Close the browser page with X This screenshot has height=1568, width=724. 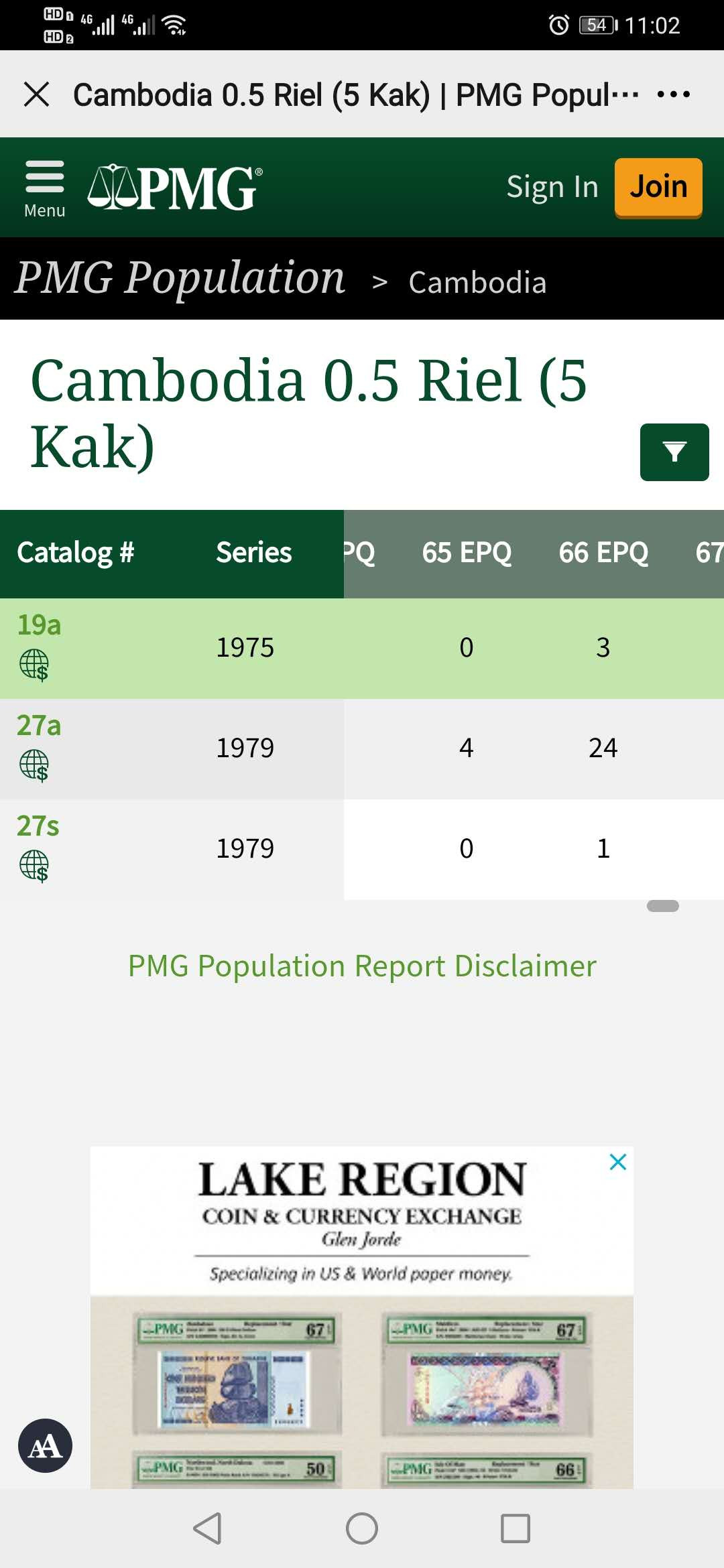(x=37, y=94)
